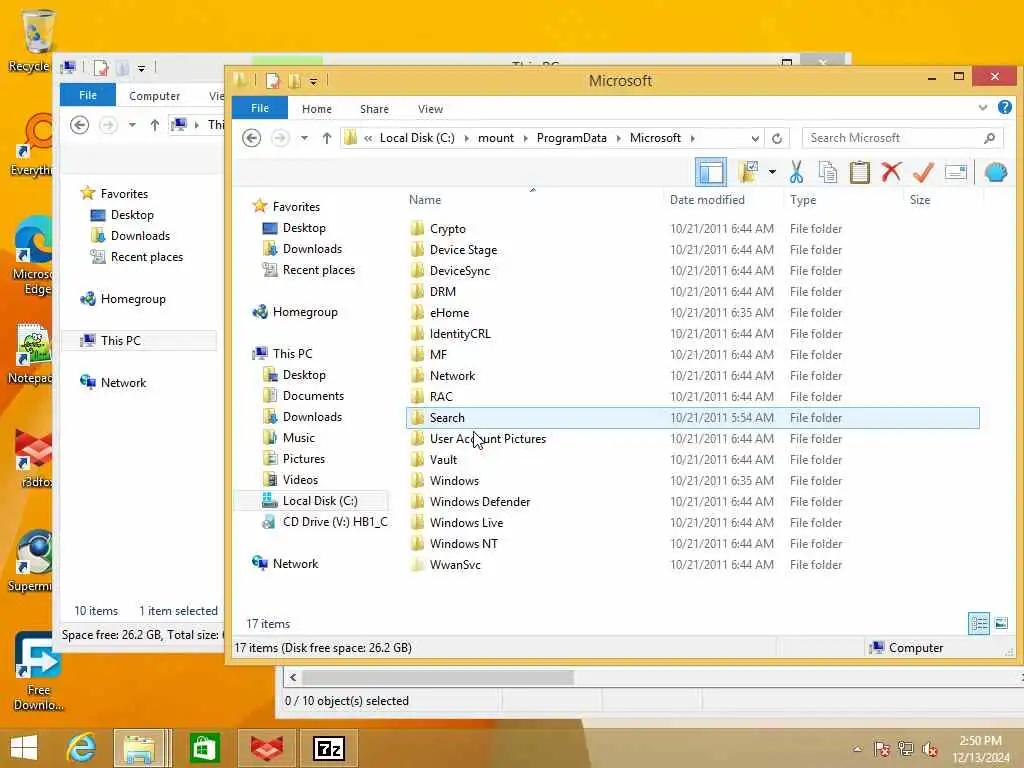Click the Copy pages icon
This screenshot has height=768, width=1024.
(x=827, y=172)
